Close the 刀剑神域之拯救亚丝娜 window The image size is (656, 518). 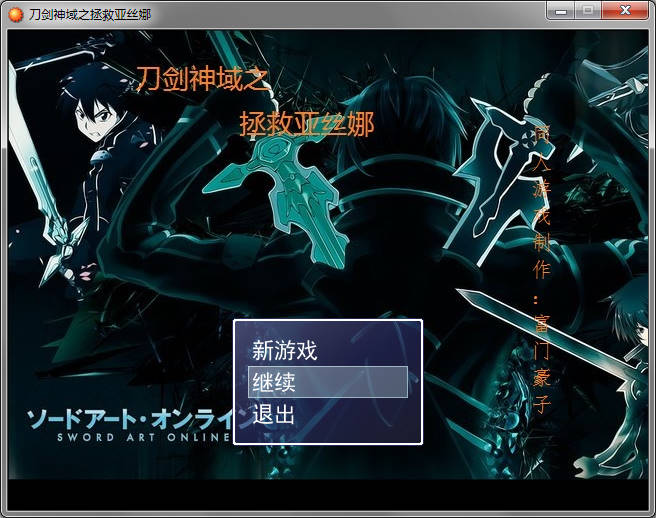click(x=625, y=10)
